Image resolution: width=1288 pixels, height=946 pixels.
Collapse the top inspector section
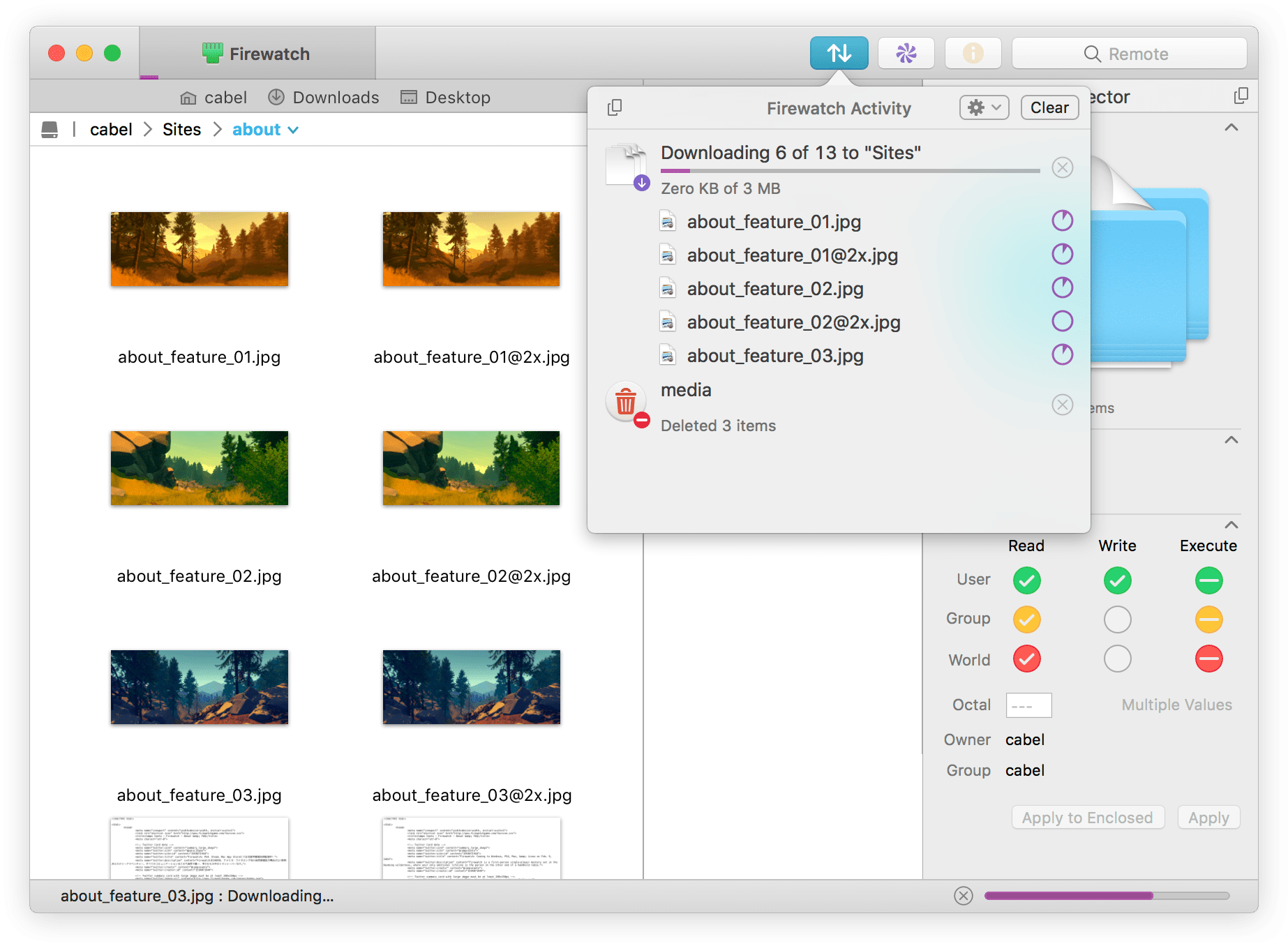(x=1231, y=128)
